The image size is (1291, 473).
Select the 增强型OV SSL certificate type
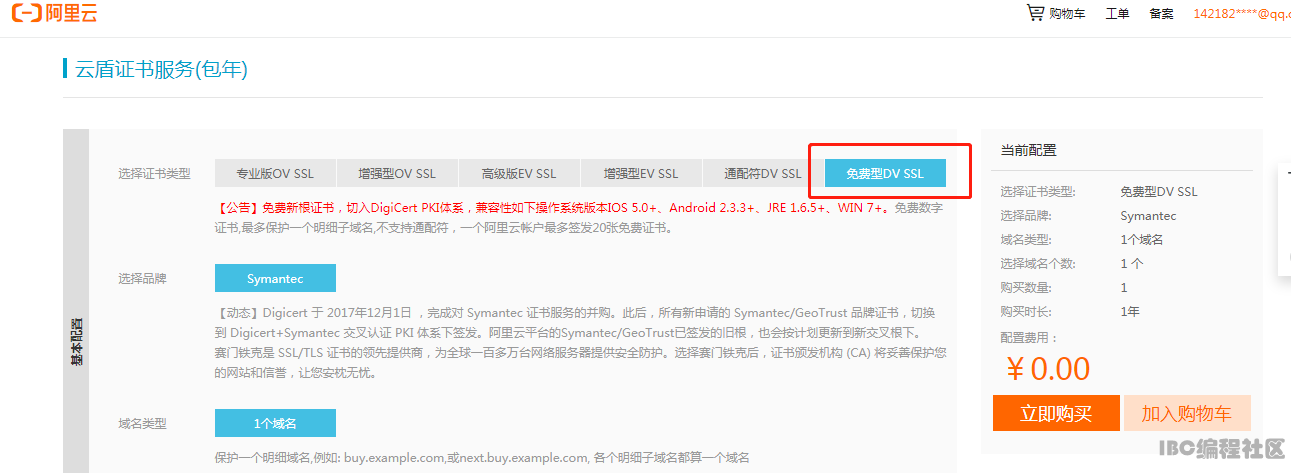[397, 173]
